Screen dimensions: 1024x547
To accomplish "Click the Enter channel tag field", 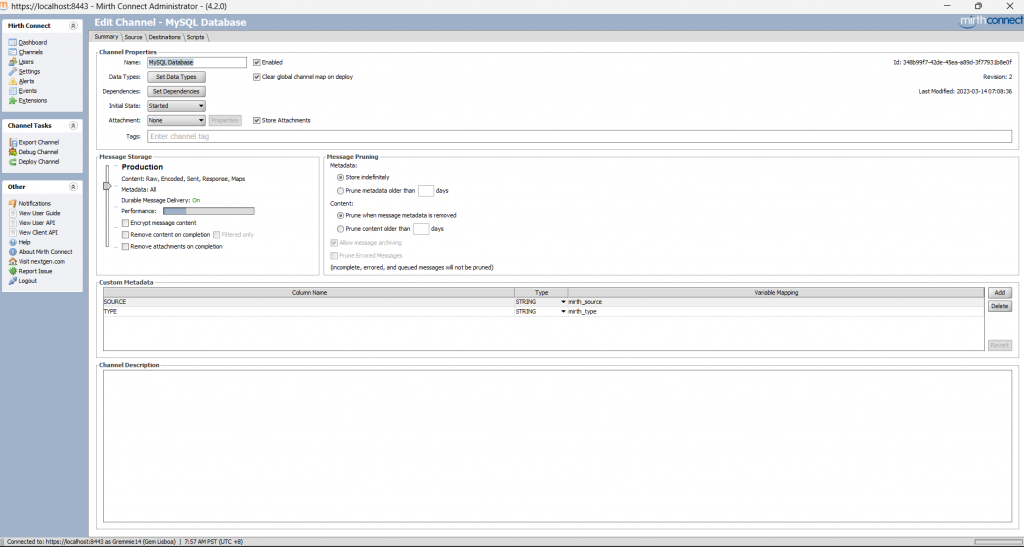I will (579, 136).
